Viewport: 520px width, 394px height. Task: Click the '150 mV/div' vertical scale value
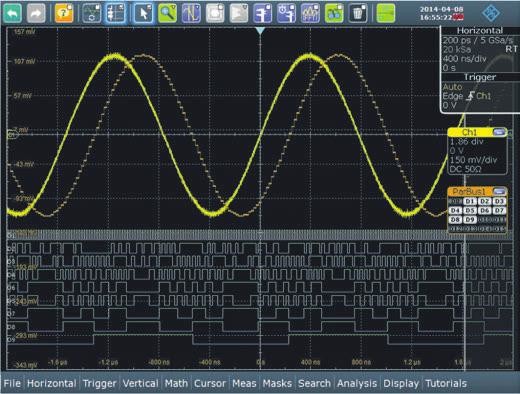(x=473, y=160)
